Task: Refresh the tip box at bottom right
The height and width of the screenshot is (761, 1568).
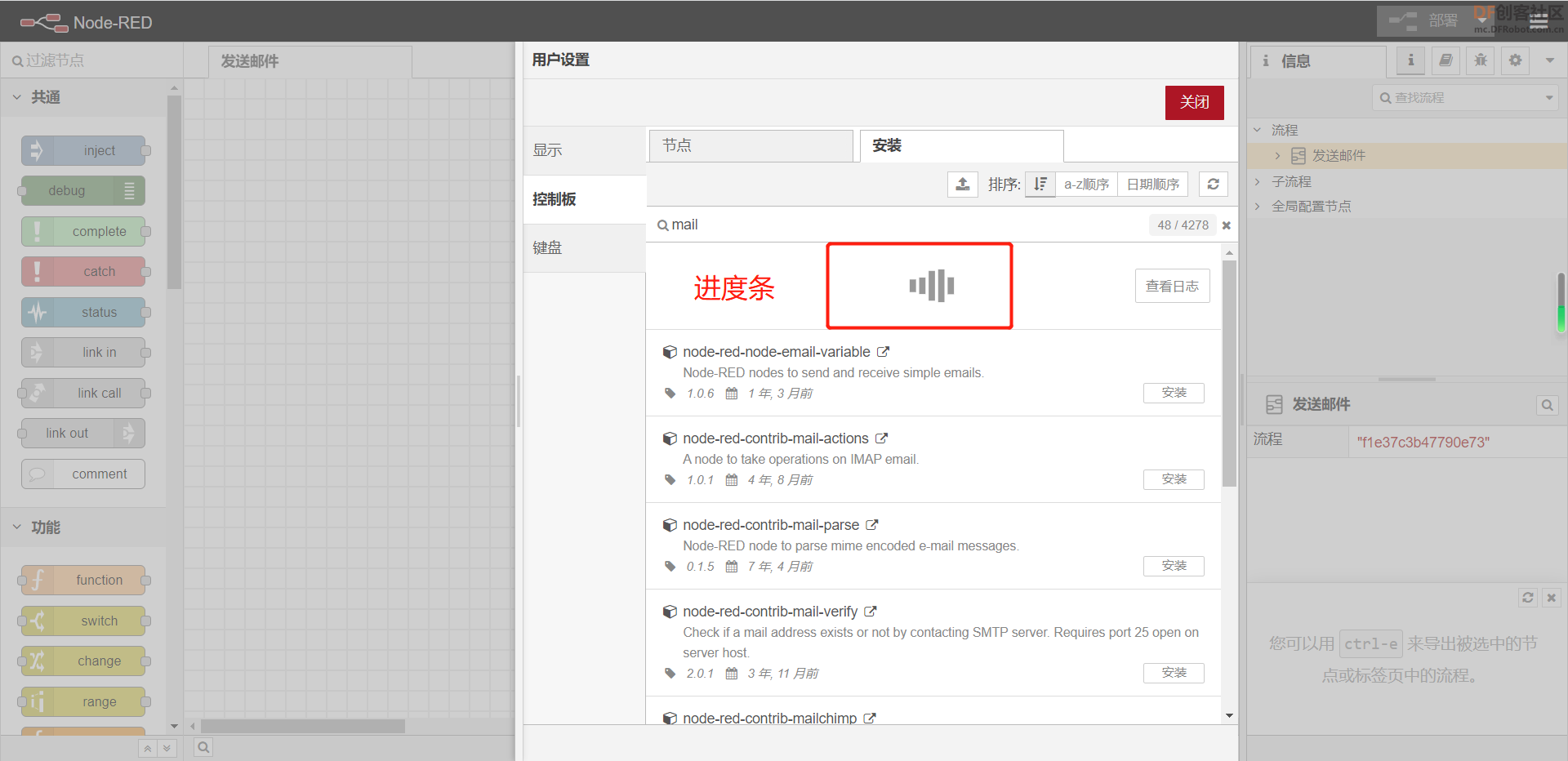Action: (x=1528, y=598)
